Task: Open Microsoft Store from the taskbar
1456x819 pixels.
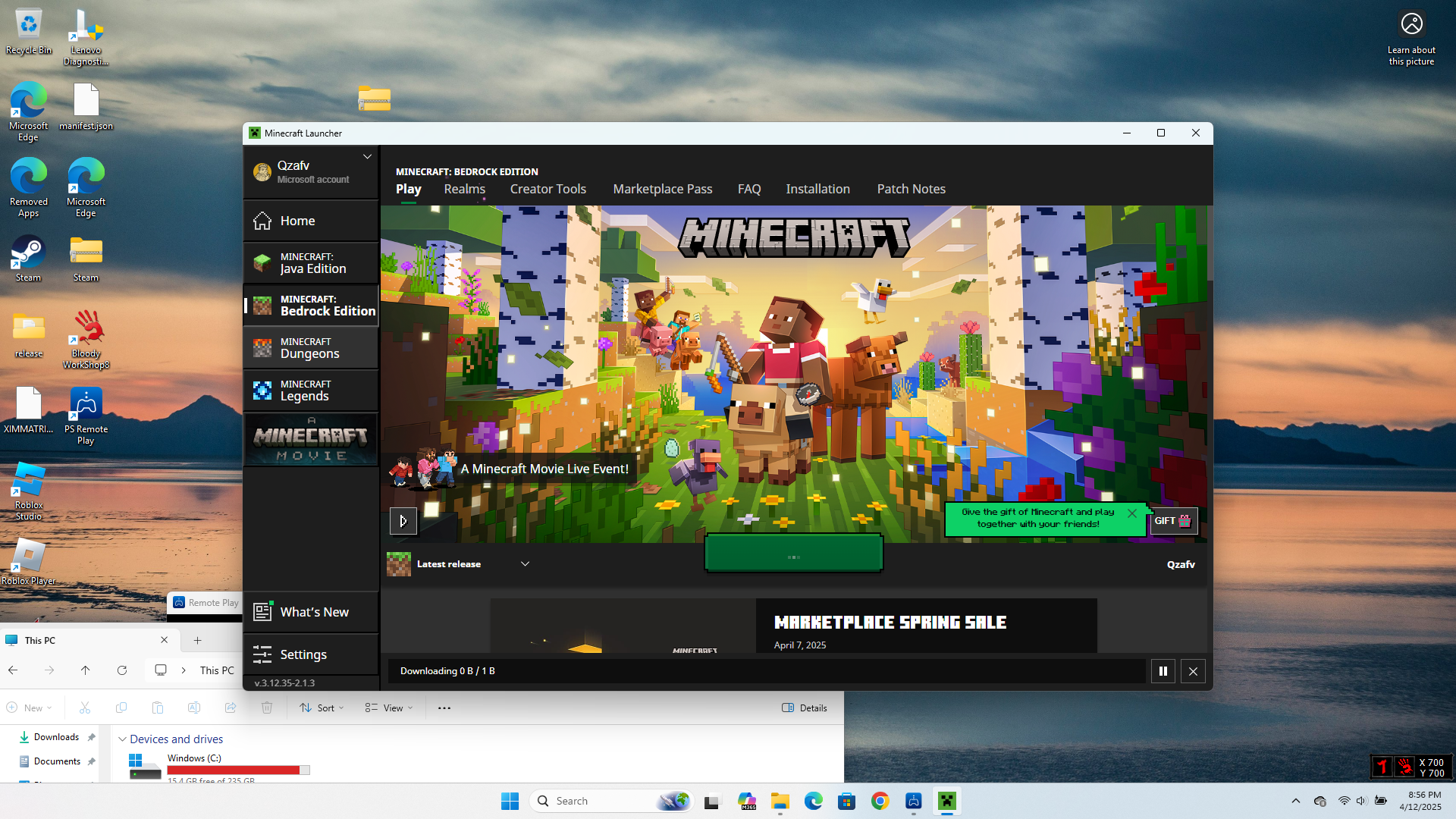Action: [846, 801]
